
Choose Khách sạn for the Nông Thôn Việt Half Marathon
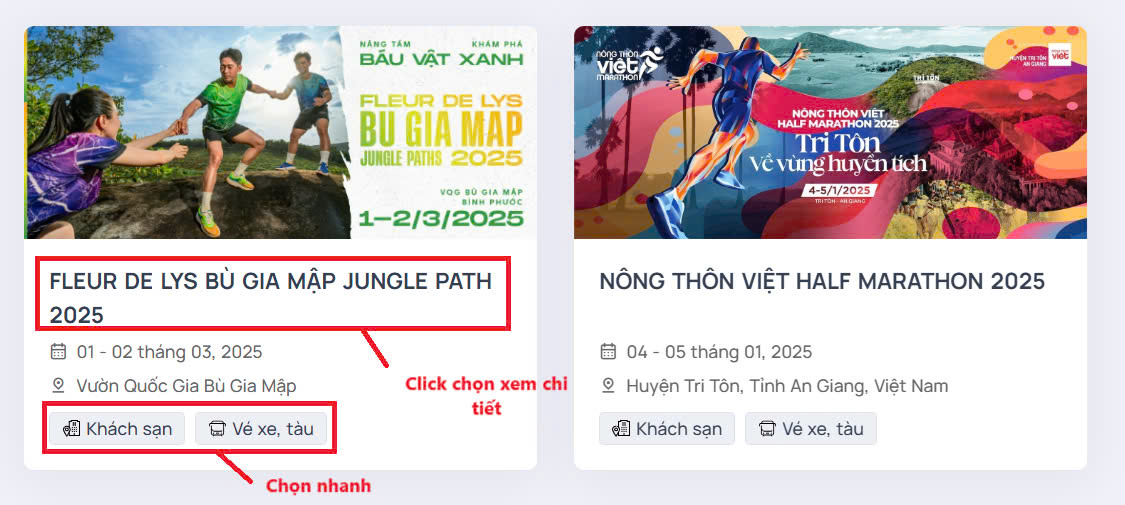(x=667, y=429)
